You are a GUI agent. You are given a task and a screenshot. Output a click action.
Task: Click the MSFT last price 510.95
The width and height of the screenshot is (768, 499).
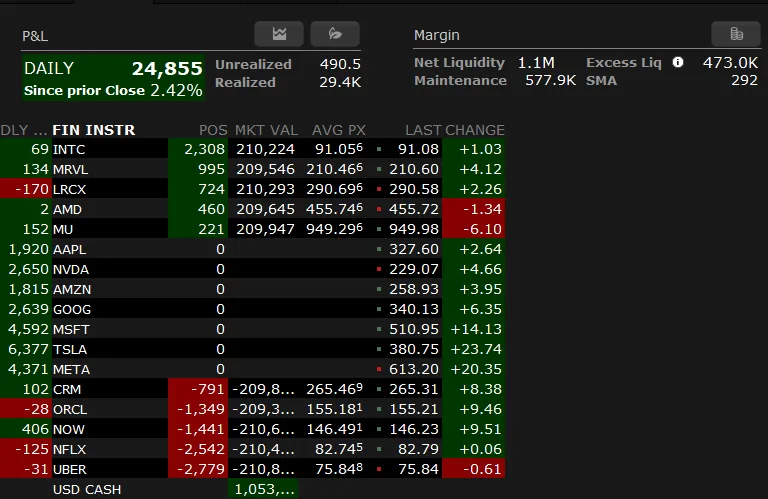click(414, 329)
